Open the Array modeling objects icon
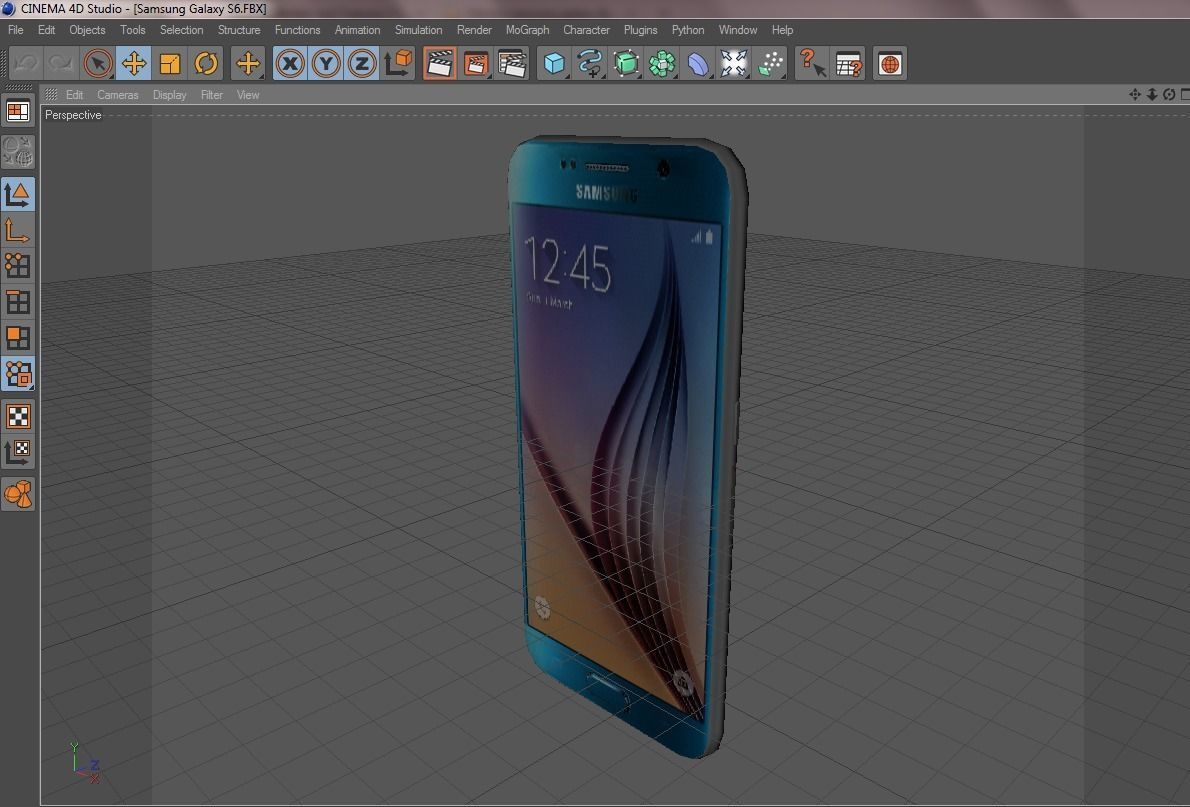This screenshot has height=807, width=1190. click(x=662, y=64)
